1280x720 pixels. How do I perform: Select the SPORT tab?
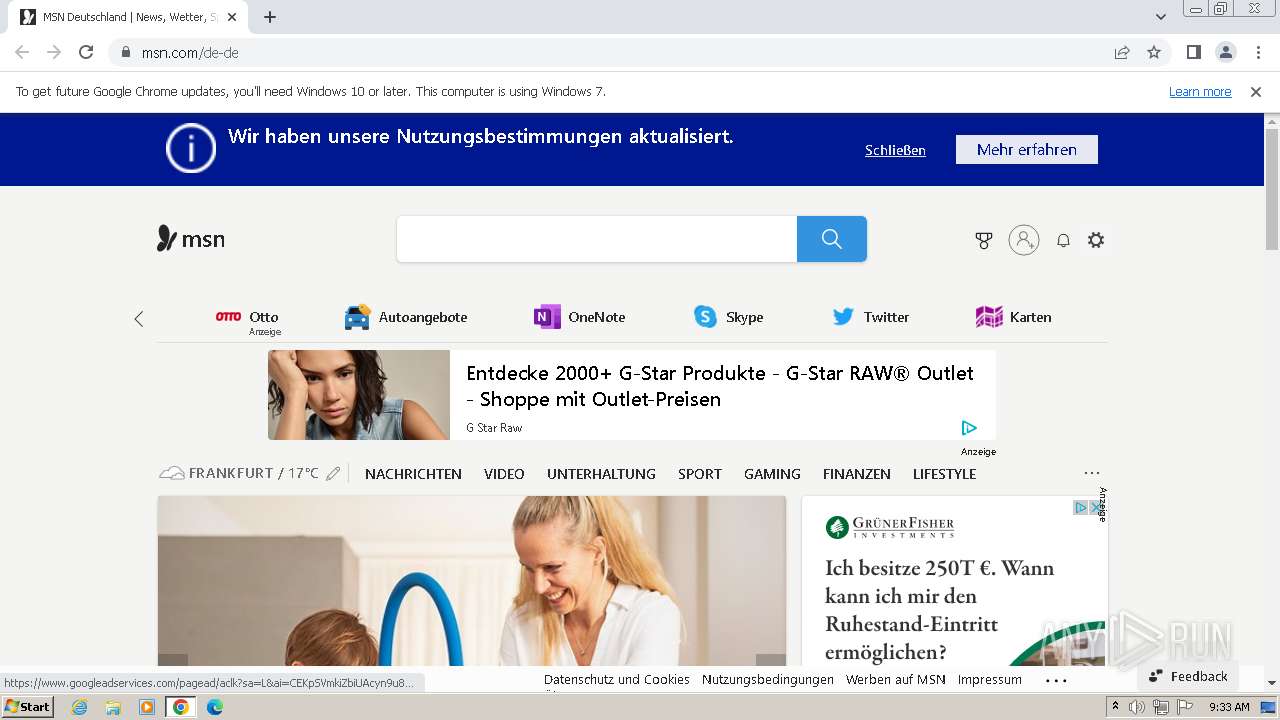pyautogui.click(x=700, y=474)
